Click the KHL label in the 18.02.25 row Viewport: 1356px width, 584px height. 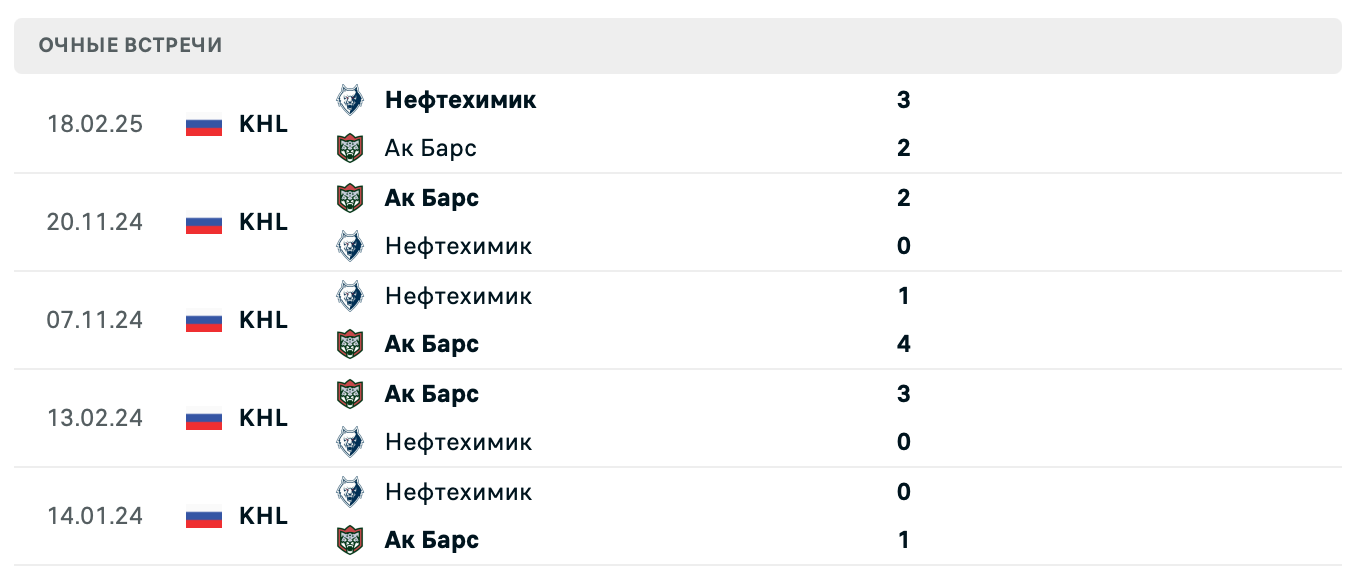(x=263, y=125)
